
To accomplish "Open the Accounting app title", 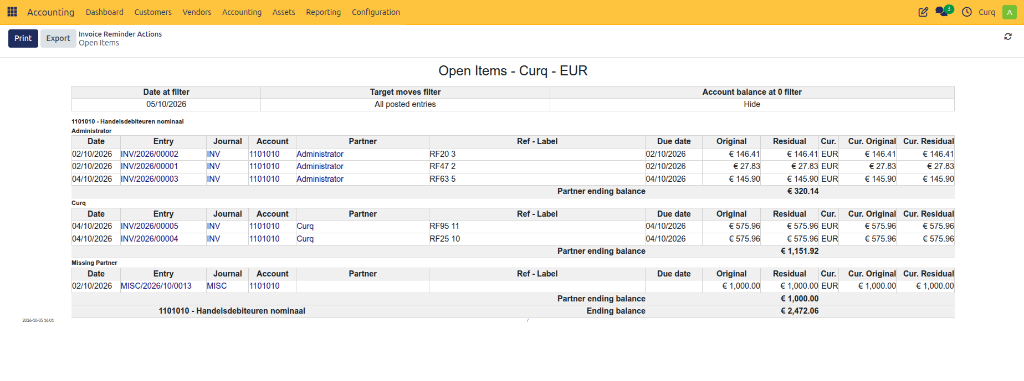I will (x=51, y=12).
